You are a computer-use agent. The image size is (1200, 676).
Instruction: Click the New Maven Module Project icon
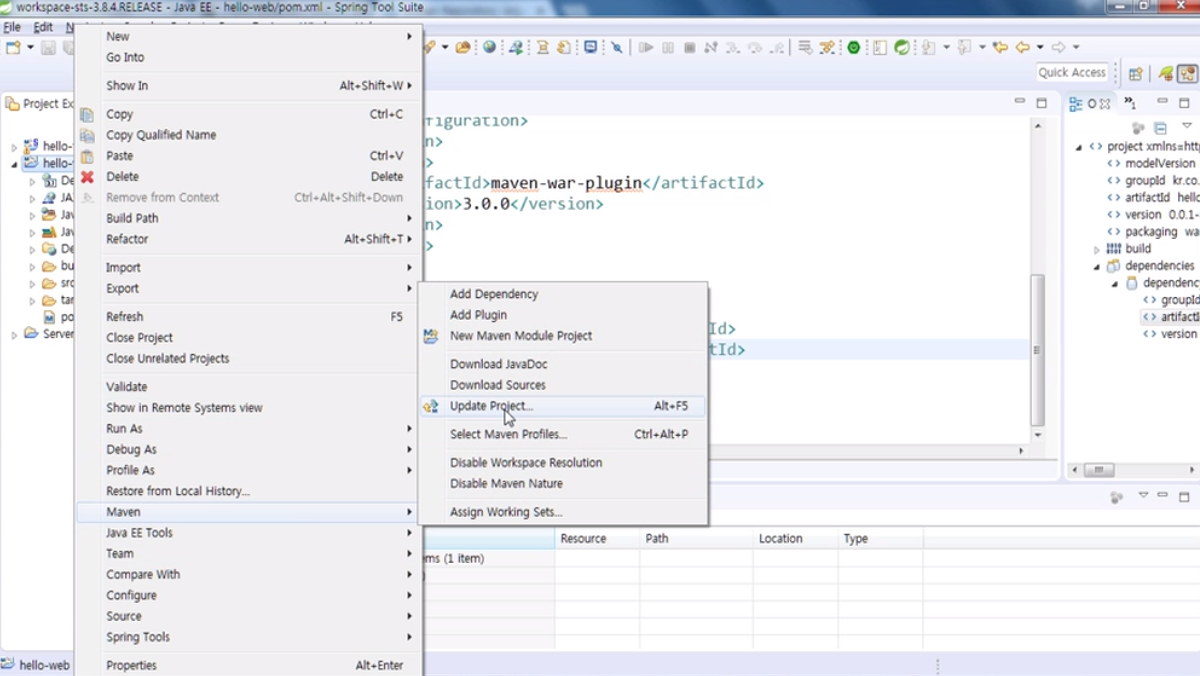(x=431, y=336)
